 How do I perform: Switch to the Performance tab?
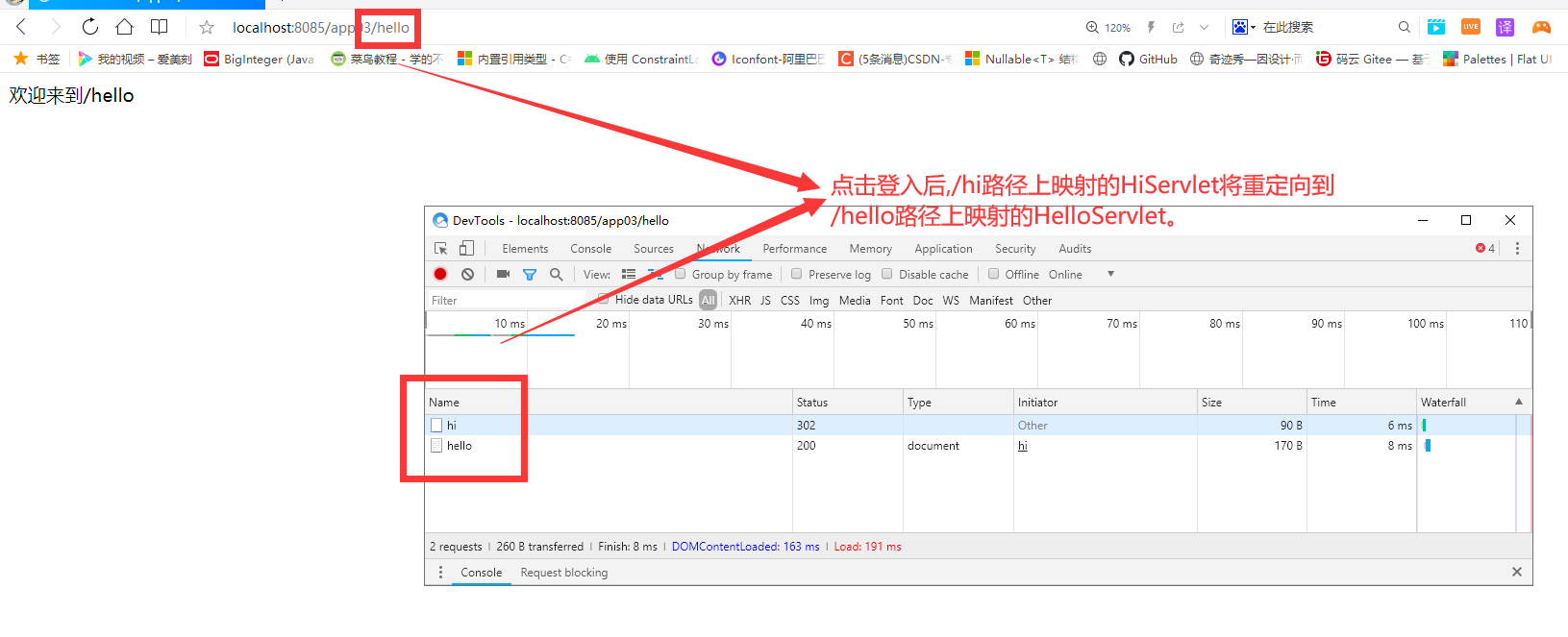(794, 248)
